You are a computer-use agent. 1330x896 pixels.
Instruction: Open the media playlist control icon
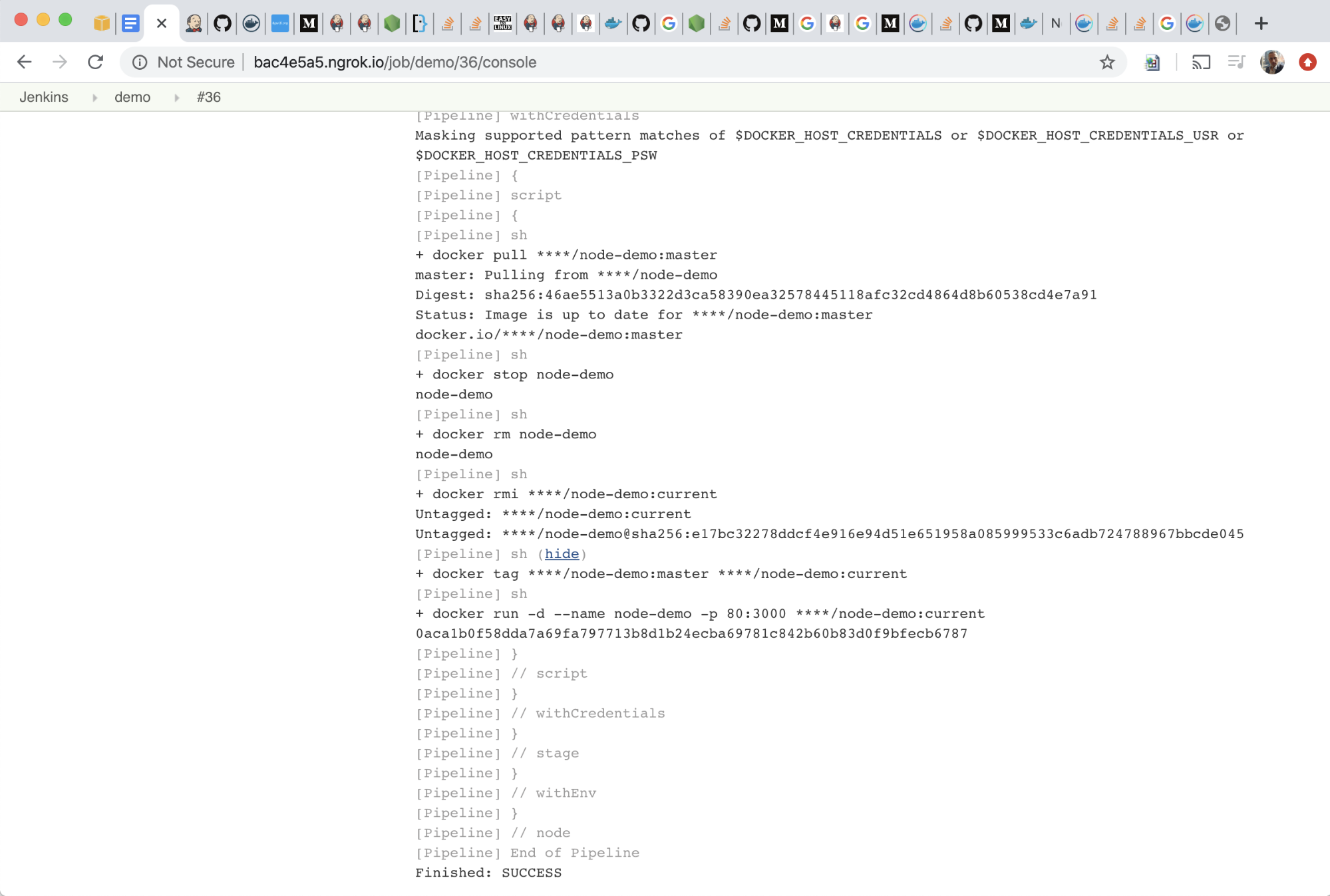pyautogui.click(x=1236, y=63)
